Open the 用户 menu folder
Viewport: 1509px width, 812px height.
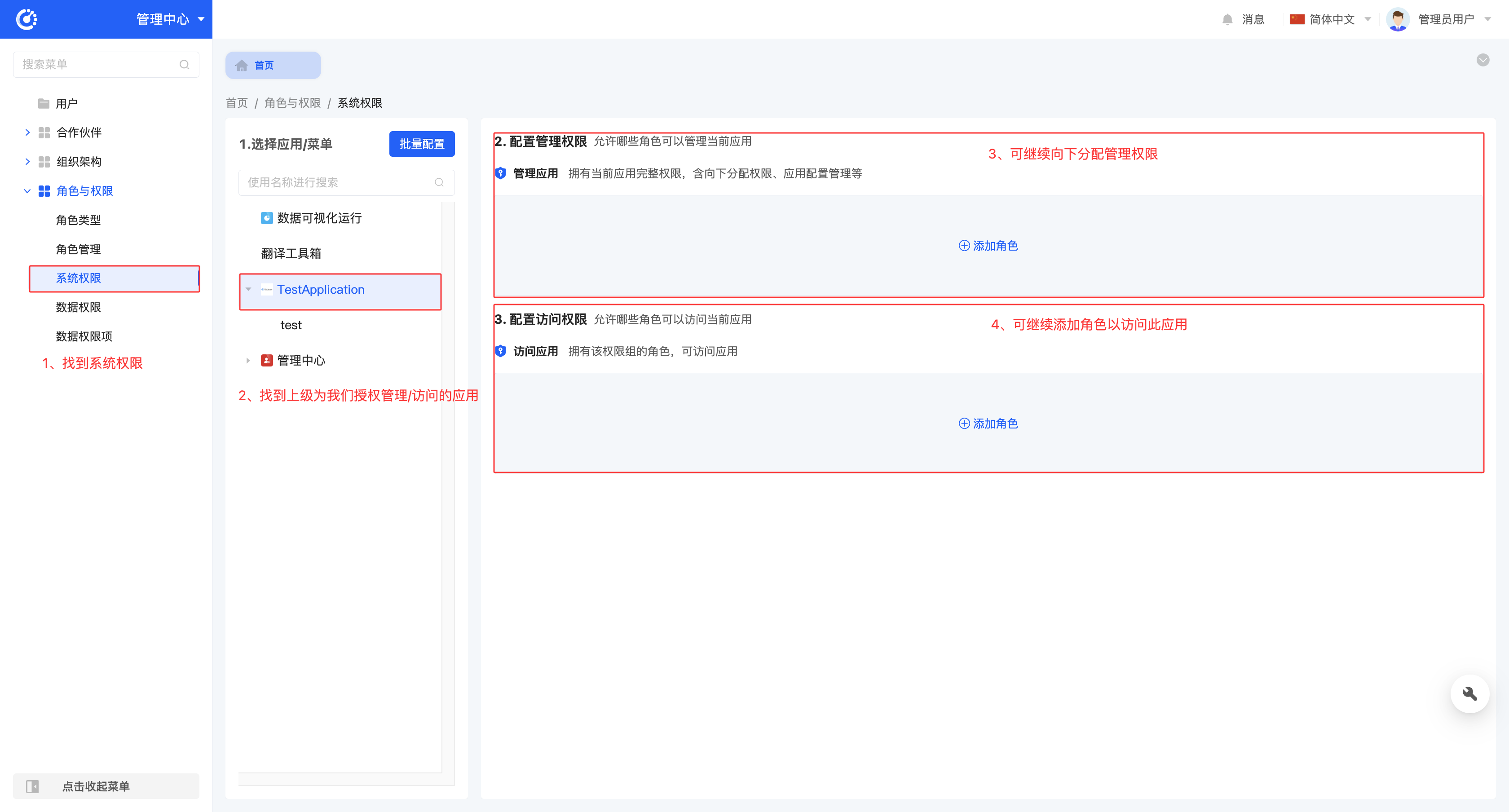pos(66,104)
